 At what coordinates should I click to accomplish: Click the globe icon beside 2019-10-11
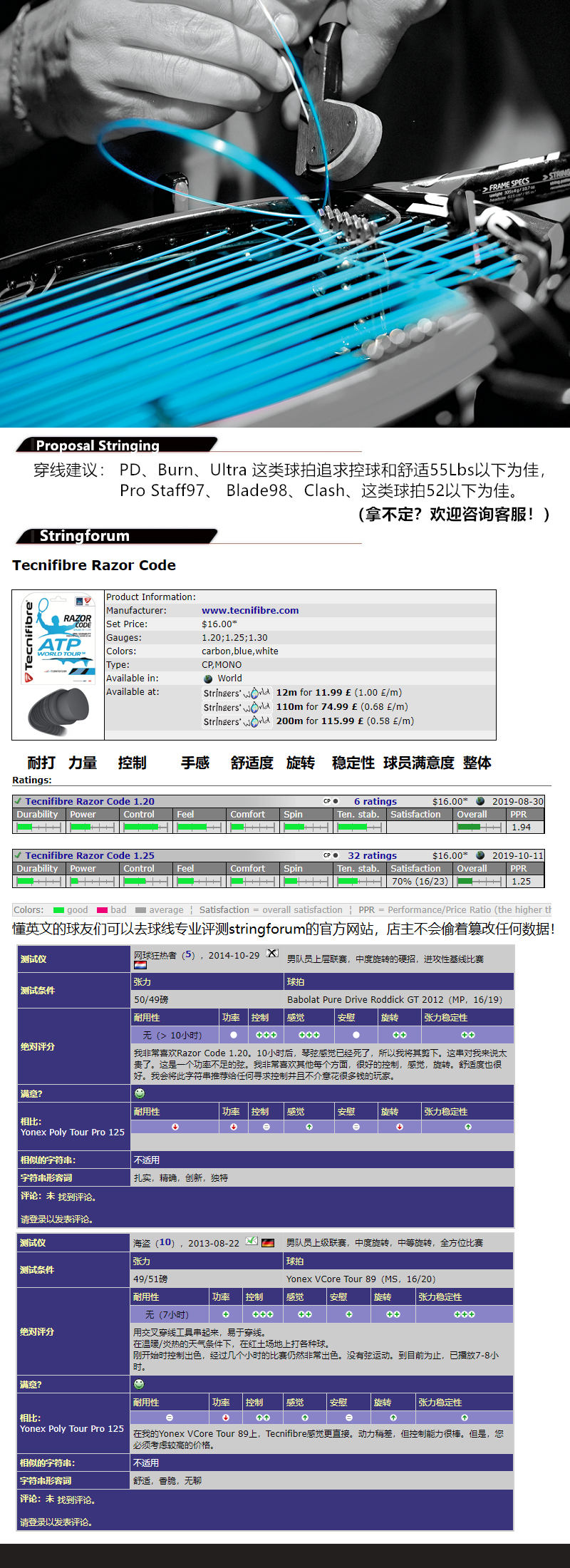(480, 855)
